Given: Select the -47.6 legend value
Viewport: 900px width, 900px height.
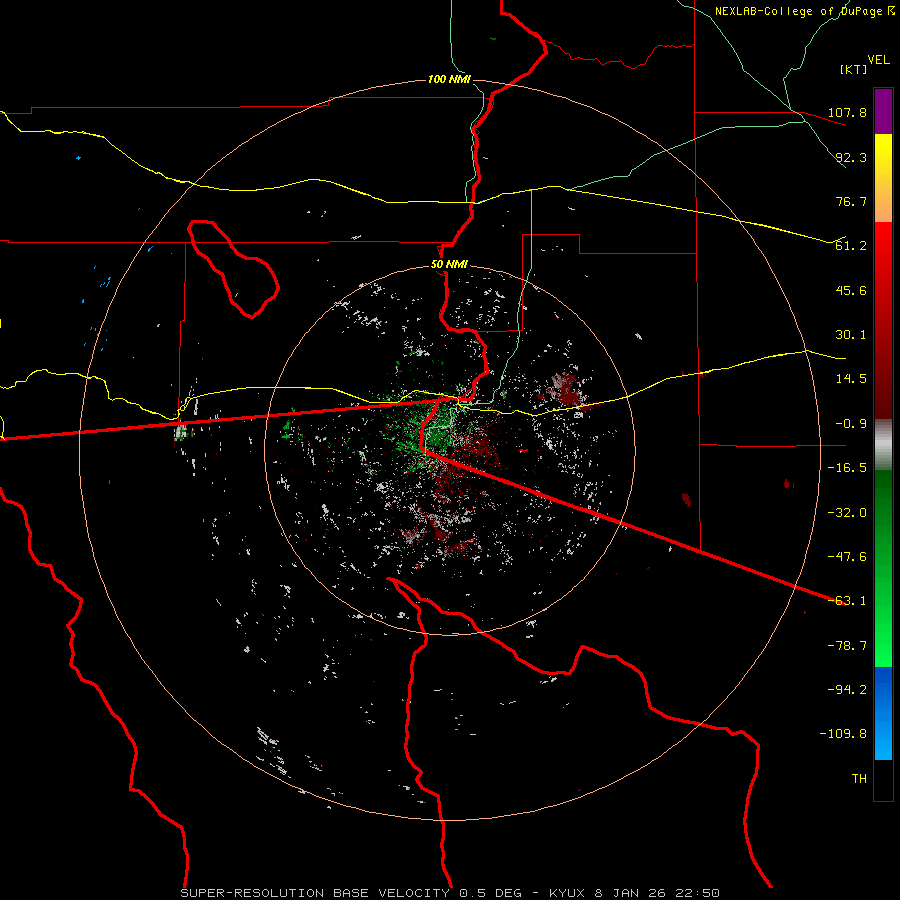Looking at the screenshot, I should click(x=847, y=557).
